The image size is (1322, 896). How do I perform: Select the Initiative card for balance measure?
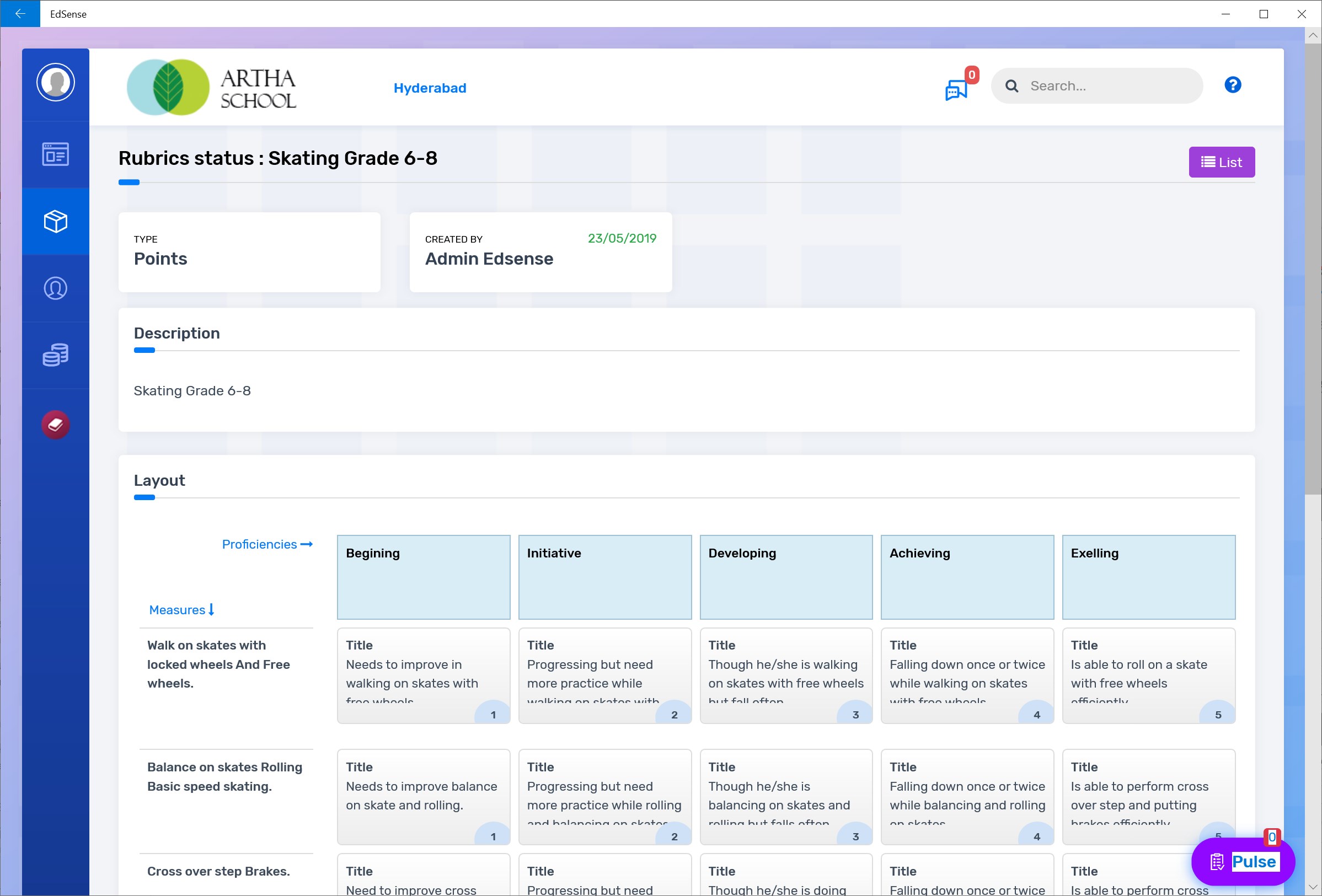(604, 796)
